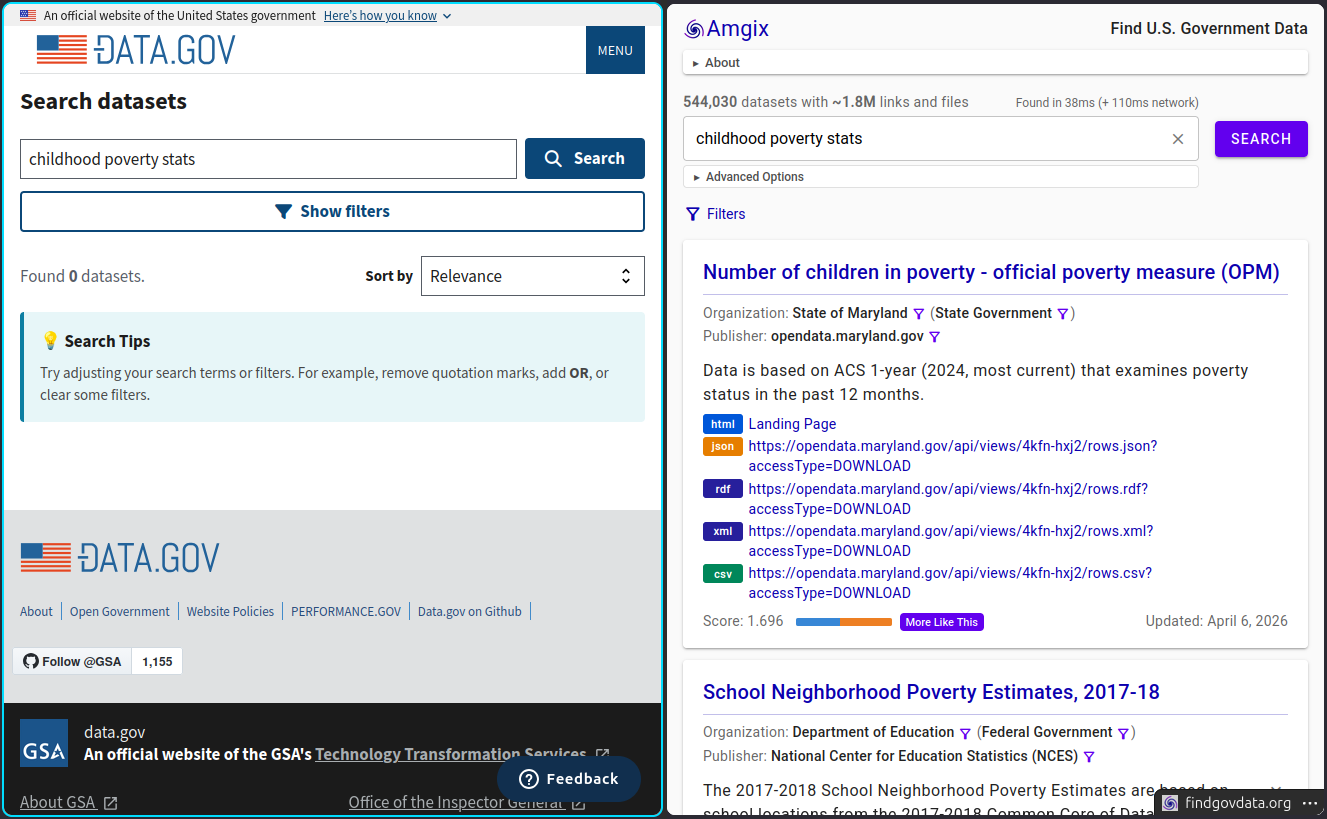Filter by Federal Government funnel icon

pos(1123,733)
